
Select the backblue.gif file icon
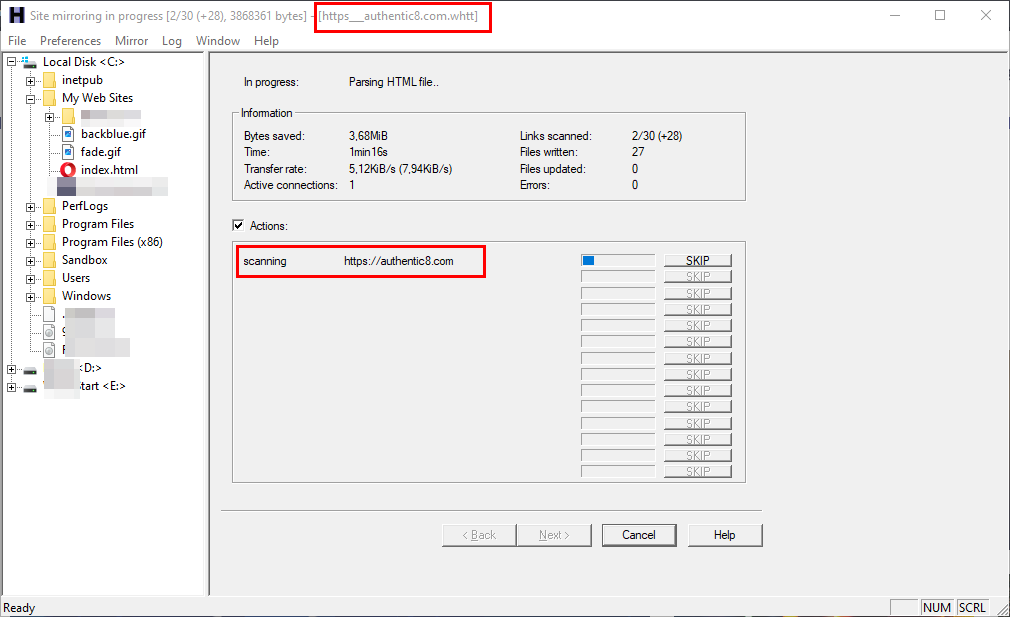[x=68, y=134]
